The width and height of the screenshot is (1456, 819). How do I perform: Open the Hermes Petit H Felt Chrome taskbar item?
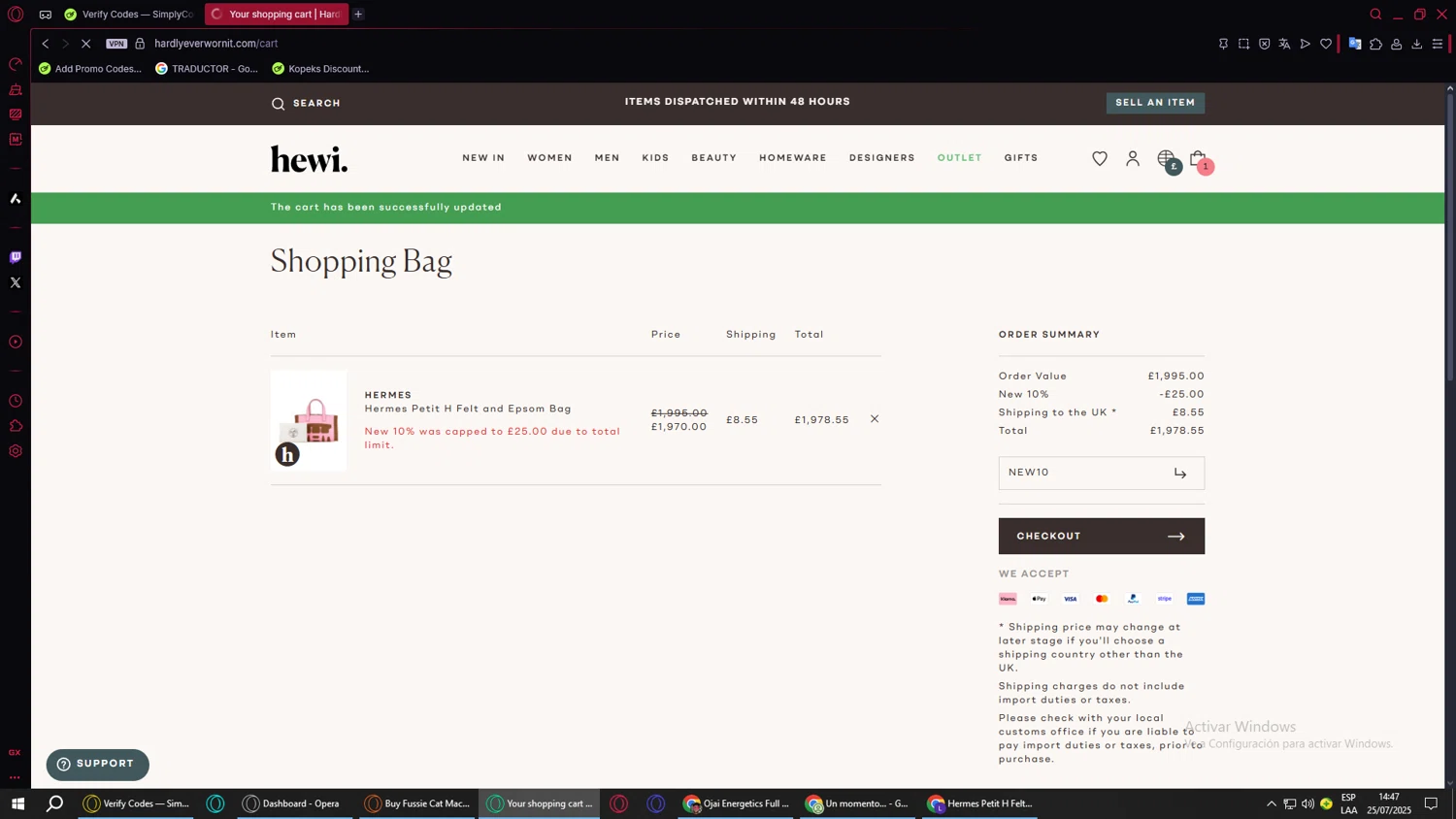[979, 803]
